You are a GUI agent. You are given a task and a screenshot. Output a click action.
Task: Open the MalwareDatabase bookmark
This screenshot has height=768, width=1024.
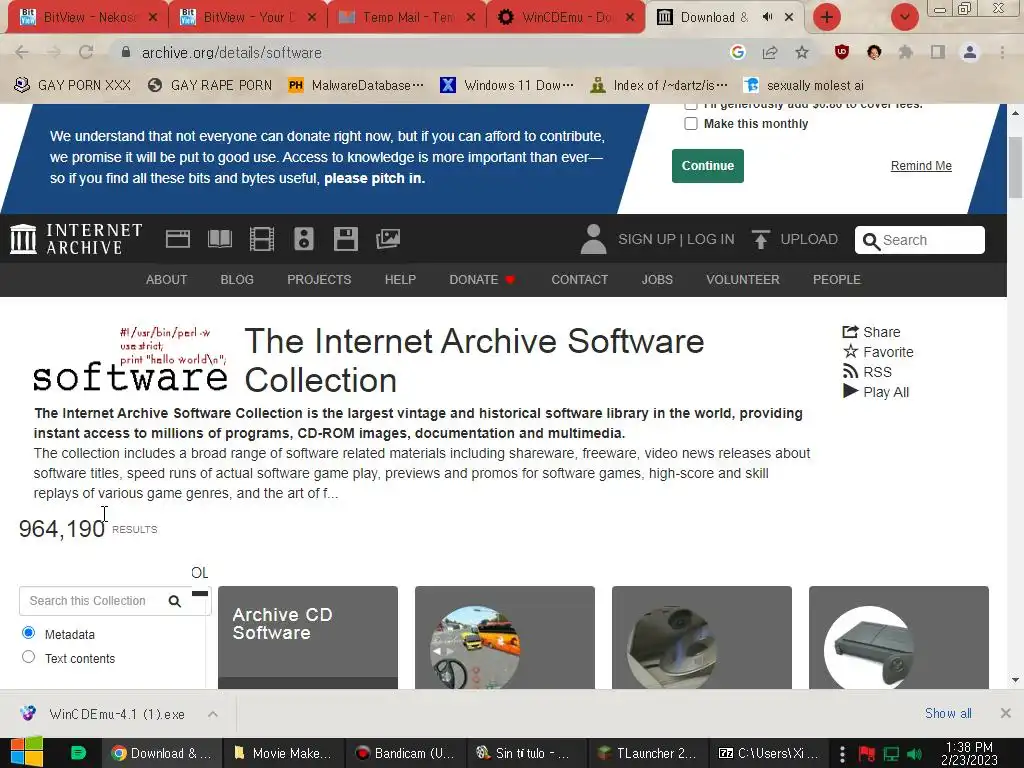point(356,86)
